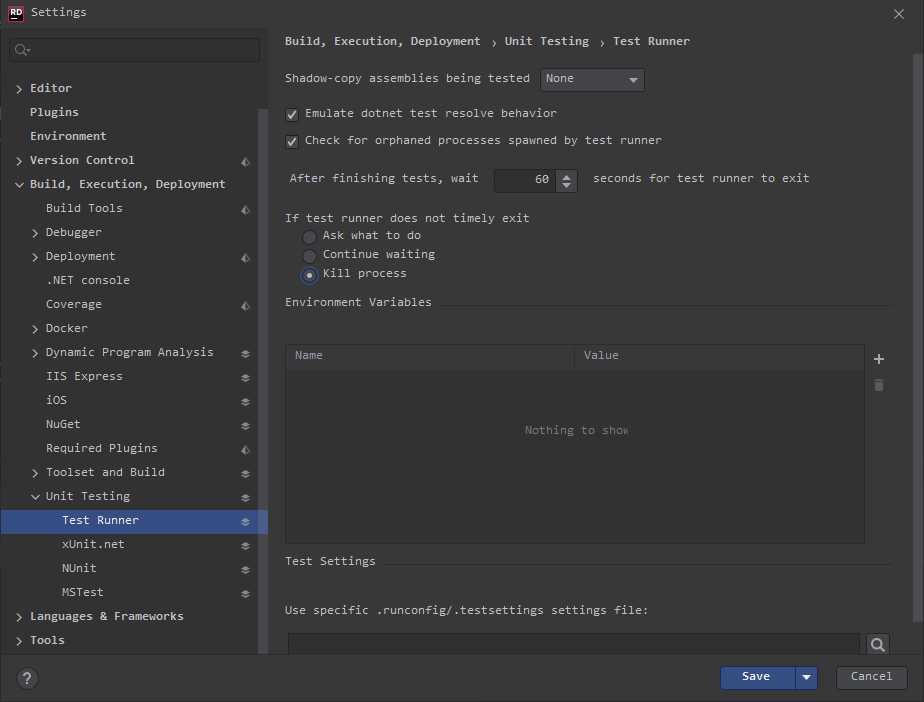Click the trash icon beside variables table
The width and height of the screenshot is (924, 702).
[879, 385]
